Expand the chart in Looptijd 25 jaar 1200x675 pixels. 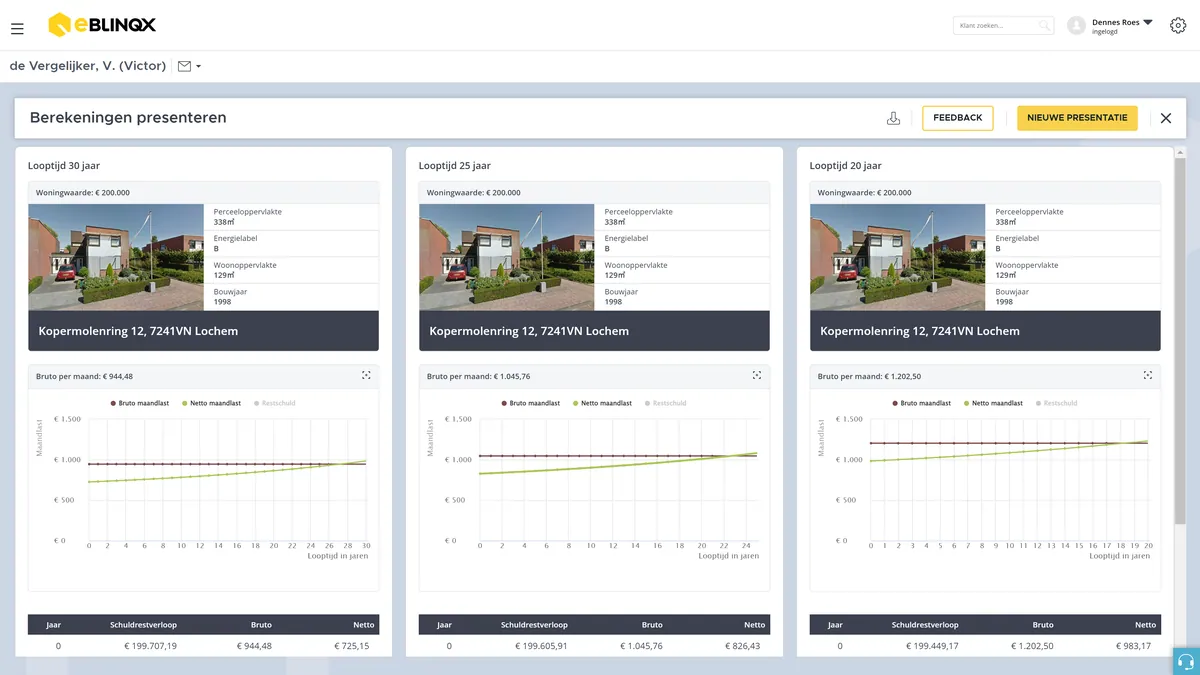757,375
